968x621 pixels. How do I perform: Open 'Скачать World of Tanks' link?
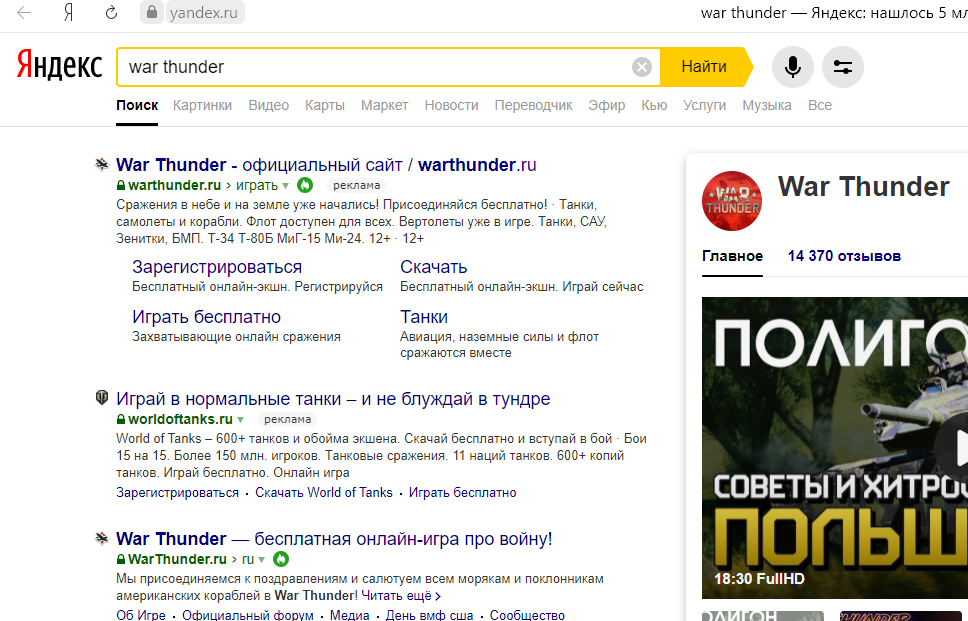[x=323, y=493]
